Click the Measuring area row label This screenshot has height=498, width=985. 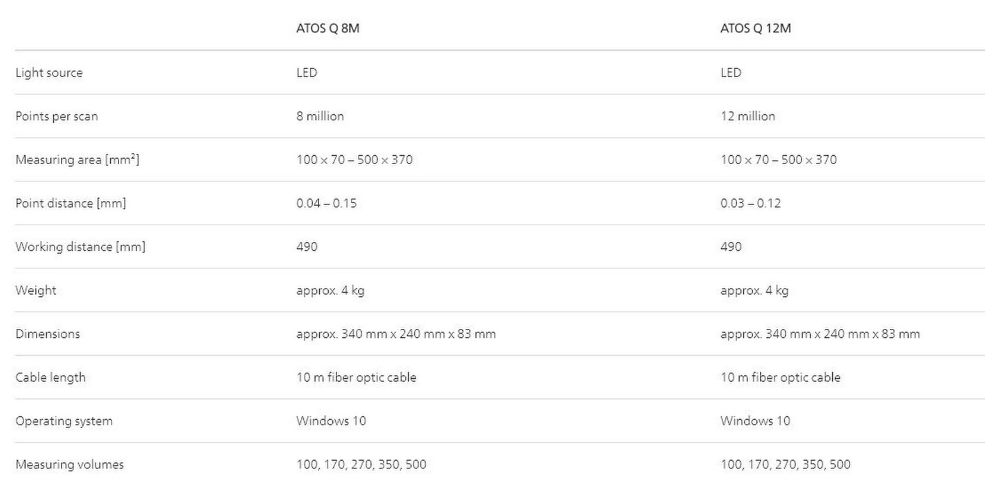77,160
